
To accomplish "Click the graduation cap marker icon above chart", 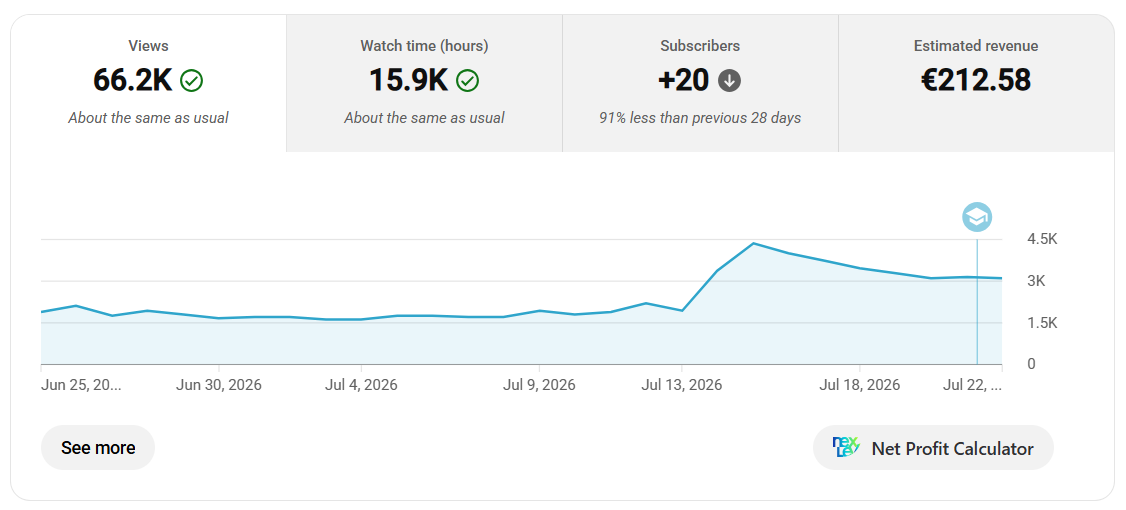I will 977,216.
